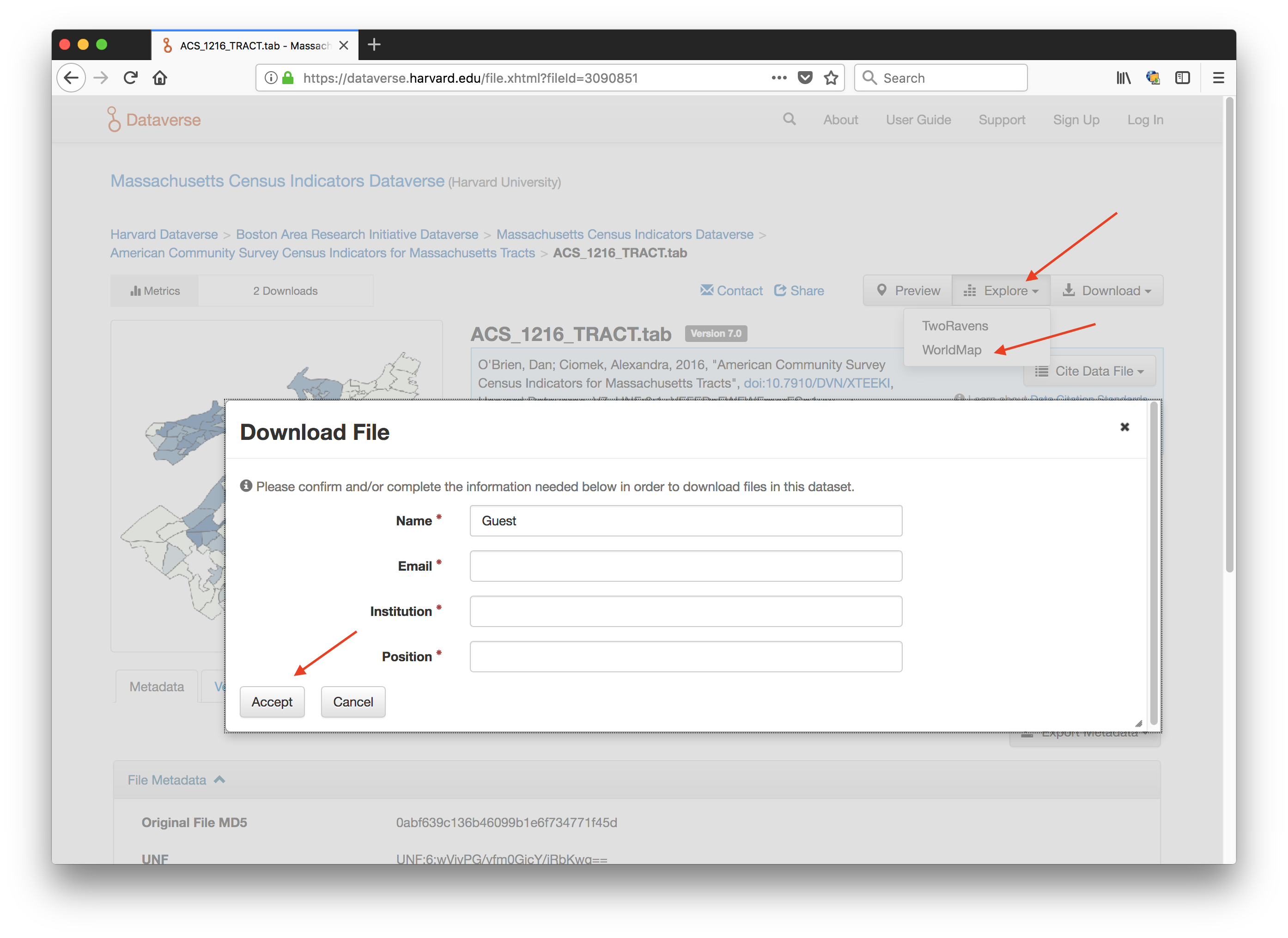Screen dimensions: 1288x938
Task: Open the Download dropdown
Action: tap(1107, 291)
